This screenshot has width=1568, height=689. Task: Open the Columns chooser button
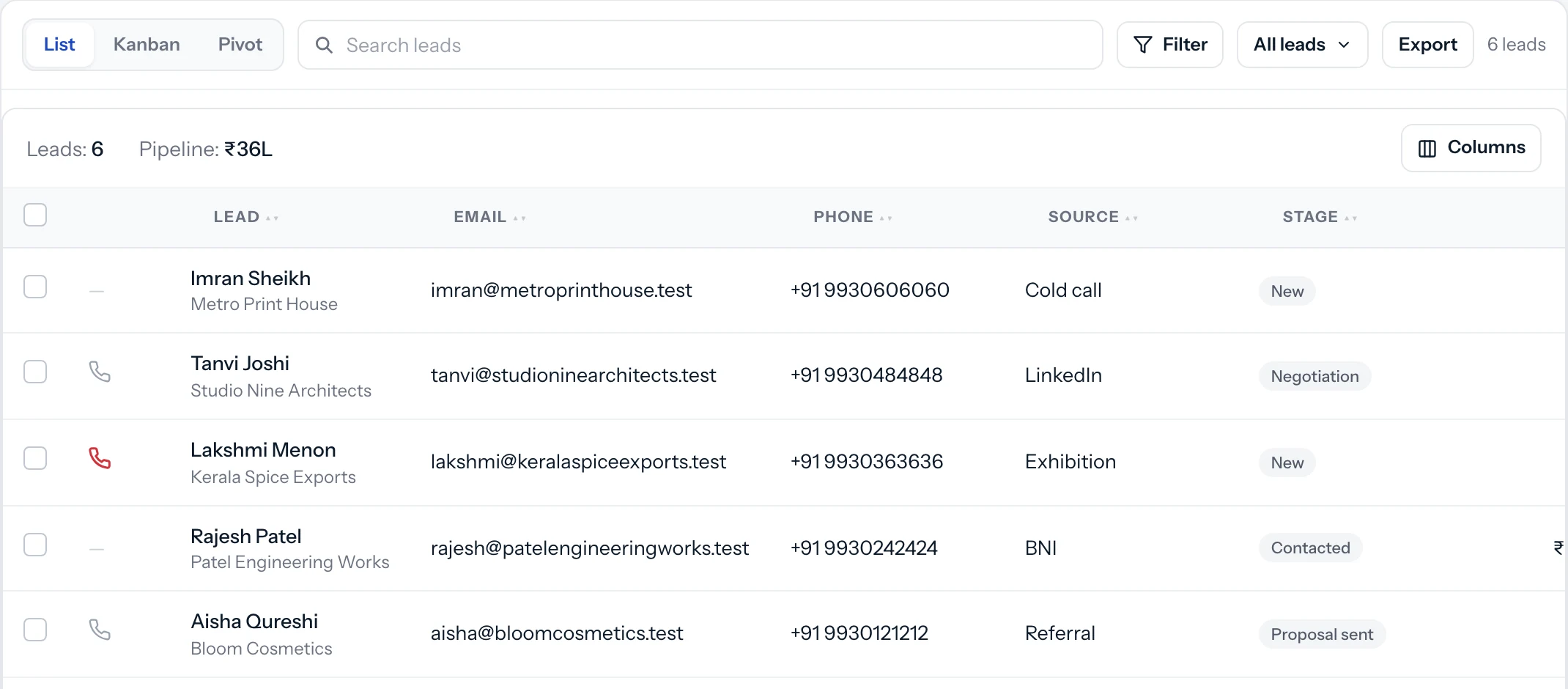[x=1471, y=148]
